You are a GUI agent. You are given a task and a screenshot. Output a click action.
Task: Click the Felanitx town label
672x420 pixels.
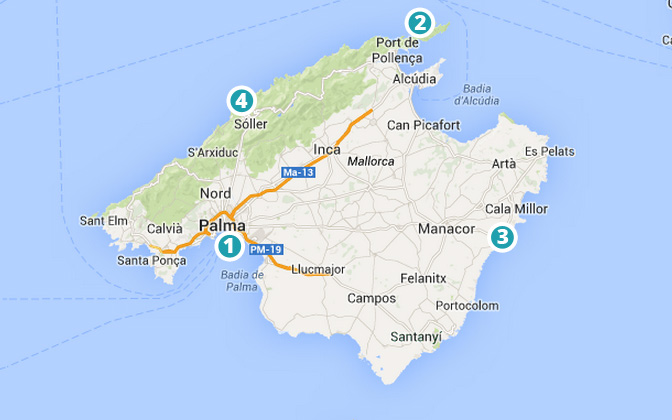tap(423, 279)
